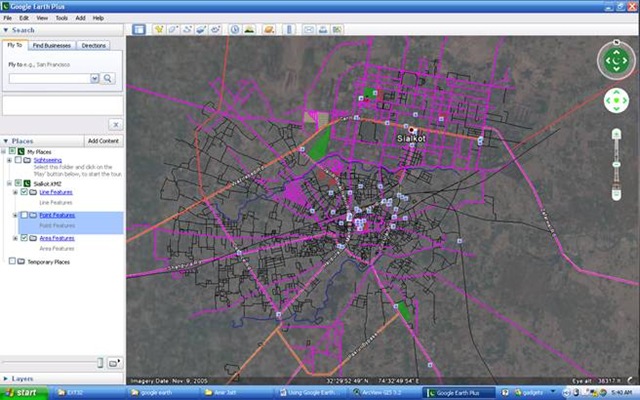The image size is (640, 400).
Task: Open the Add menu
Action: pos(80,18)
